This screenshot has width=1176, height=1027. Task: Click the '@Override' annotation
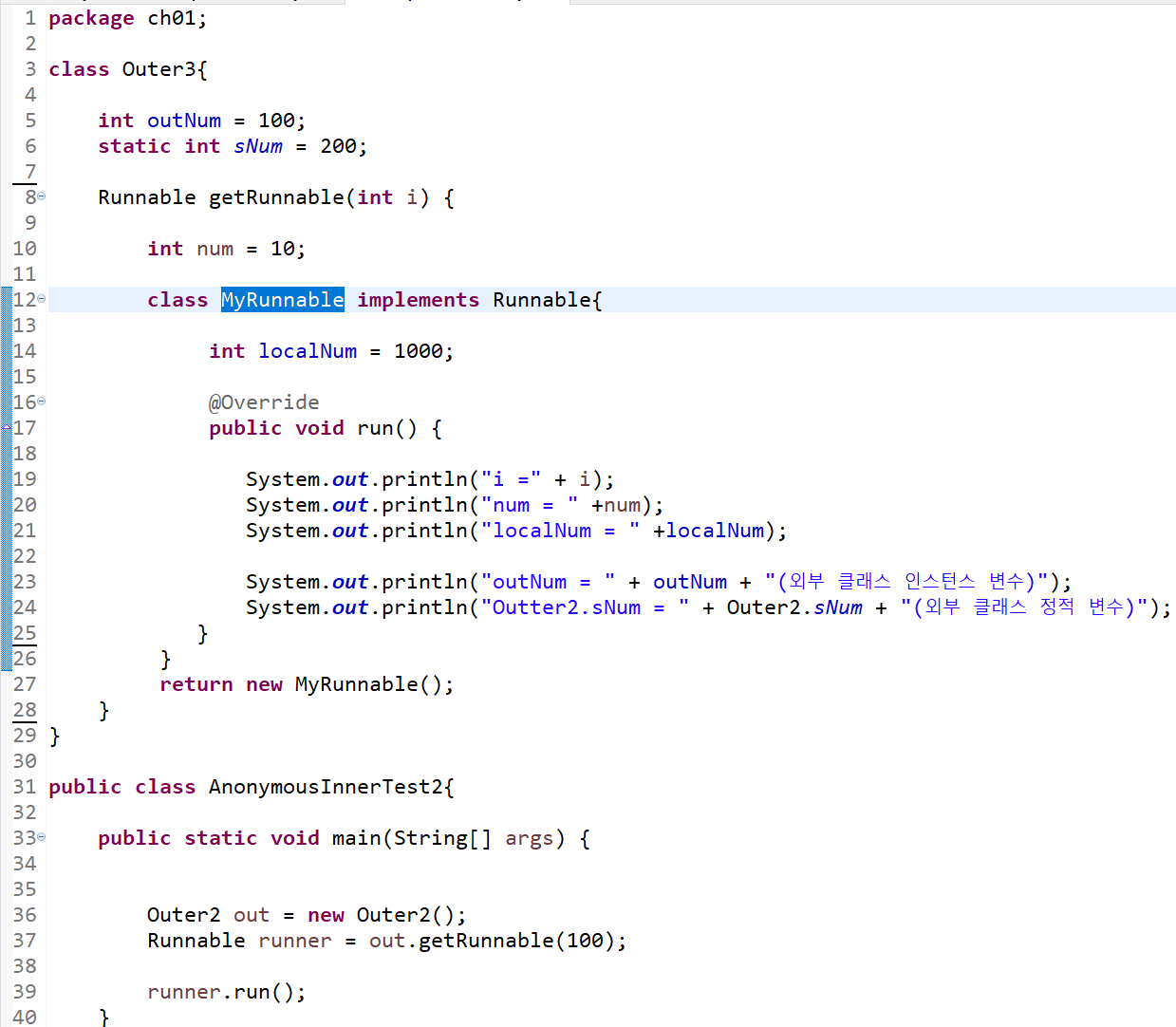[x=264, y=402]
